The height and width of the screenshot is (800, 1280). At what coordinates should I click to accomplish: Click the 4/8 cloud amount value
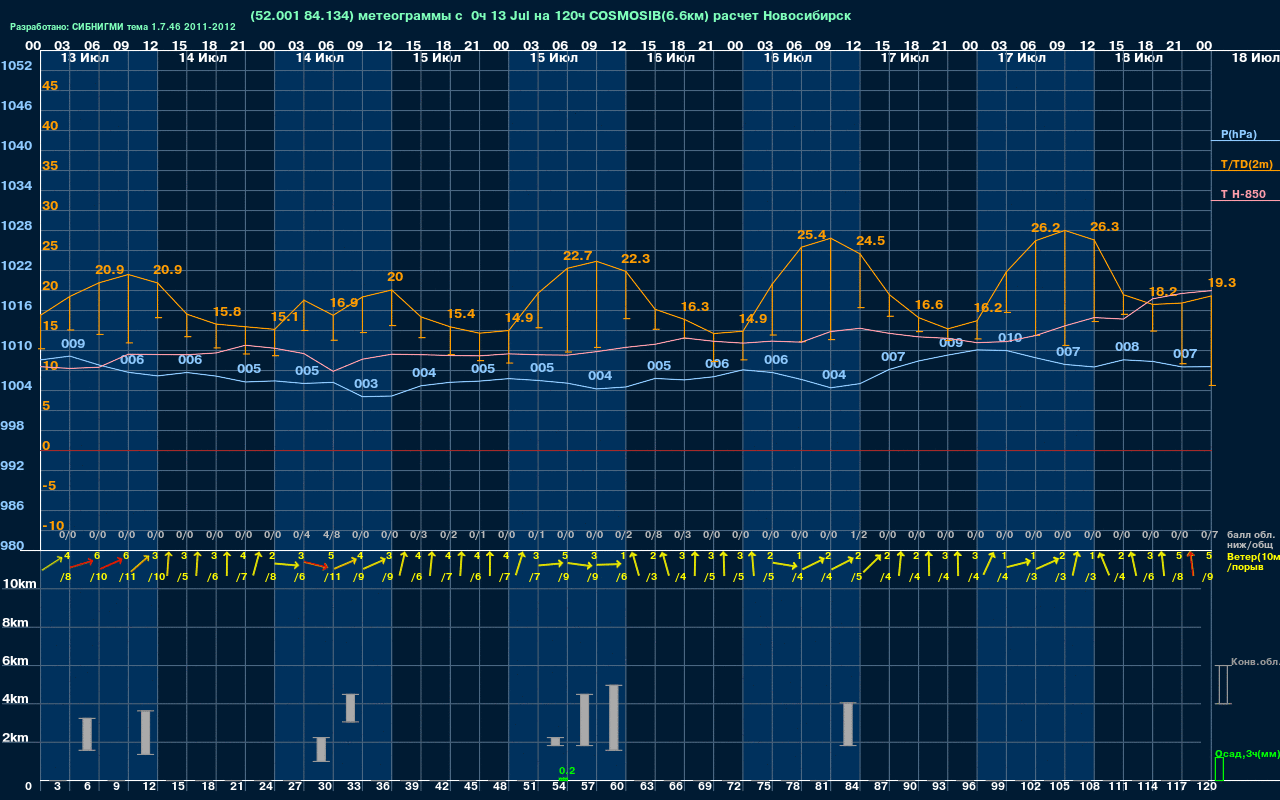point(331,535)
